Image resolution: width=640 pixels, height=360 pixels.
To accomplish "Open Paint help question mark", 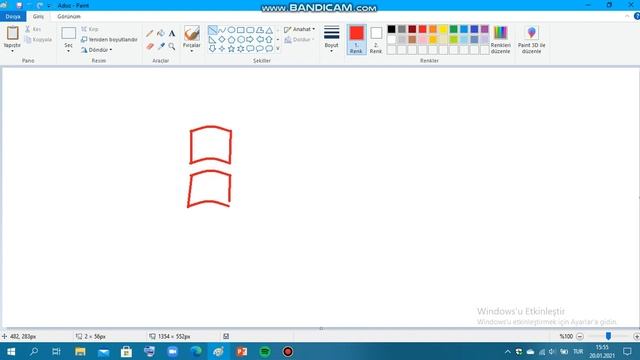I will 636,16.
